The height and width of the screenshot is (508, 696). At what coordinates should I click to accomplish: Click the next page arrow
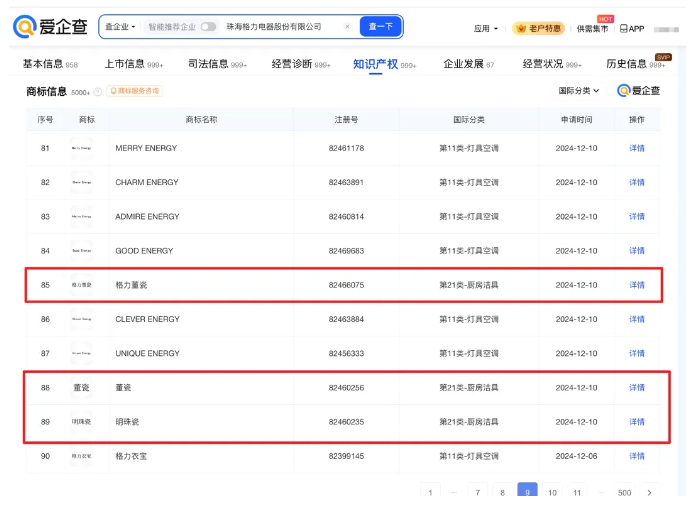click(x=649, y=492)
